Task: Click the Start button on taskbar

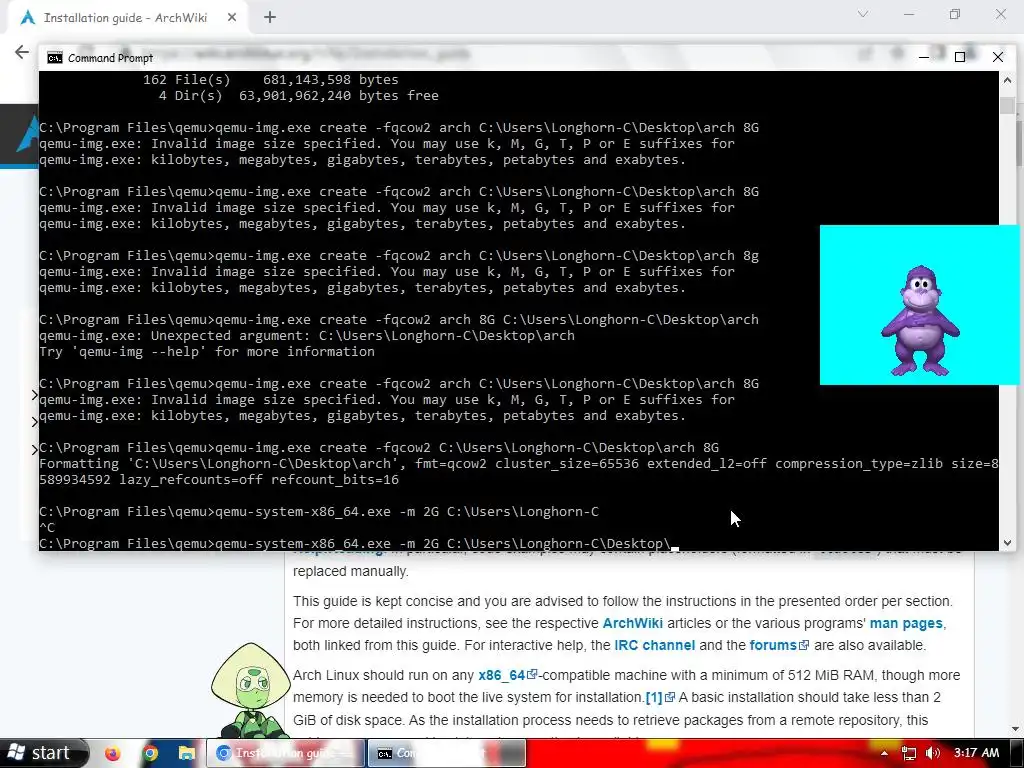Action: click(43, 753)
